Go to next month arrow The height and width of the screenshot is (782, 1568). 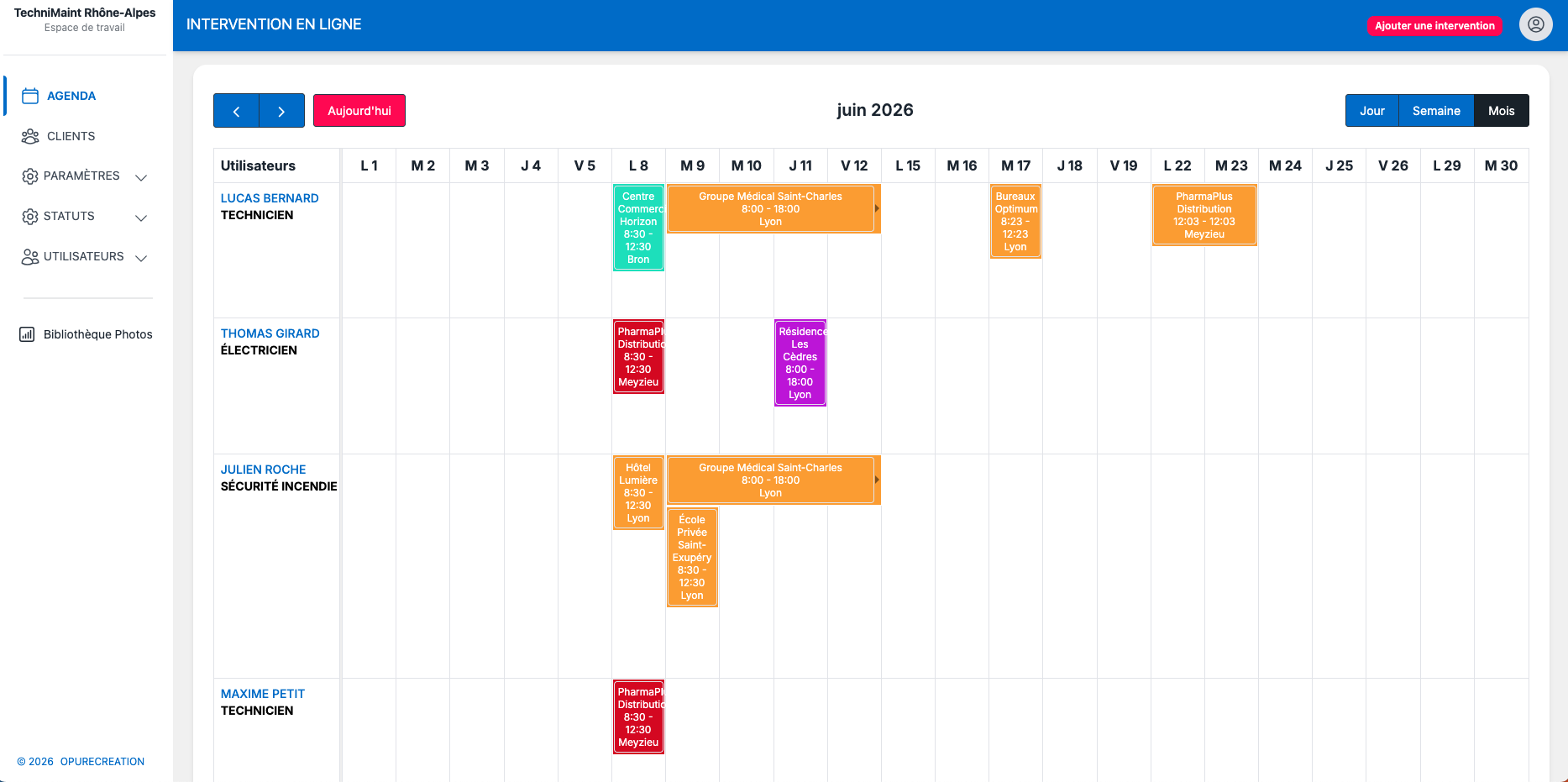point(281,111)
